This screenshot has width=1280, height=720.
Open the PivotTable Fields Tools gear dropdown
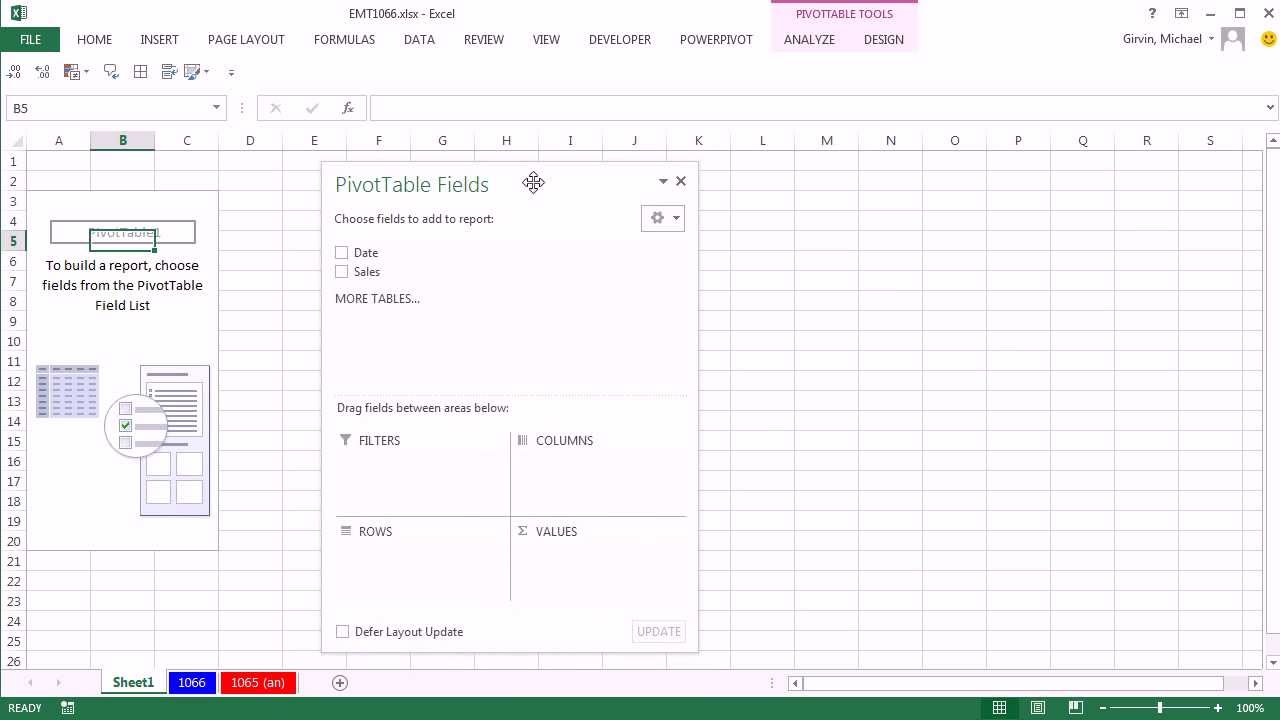click(x=663, y=218)
